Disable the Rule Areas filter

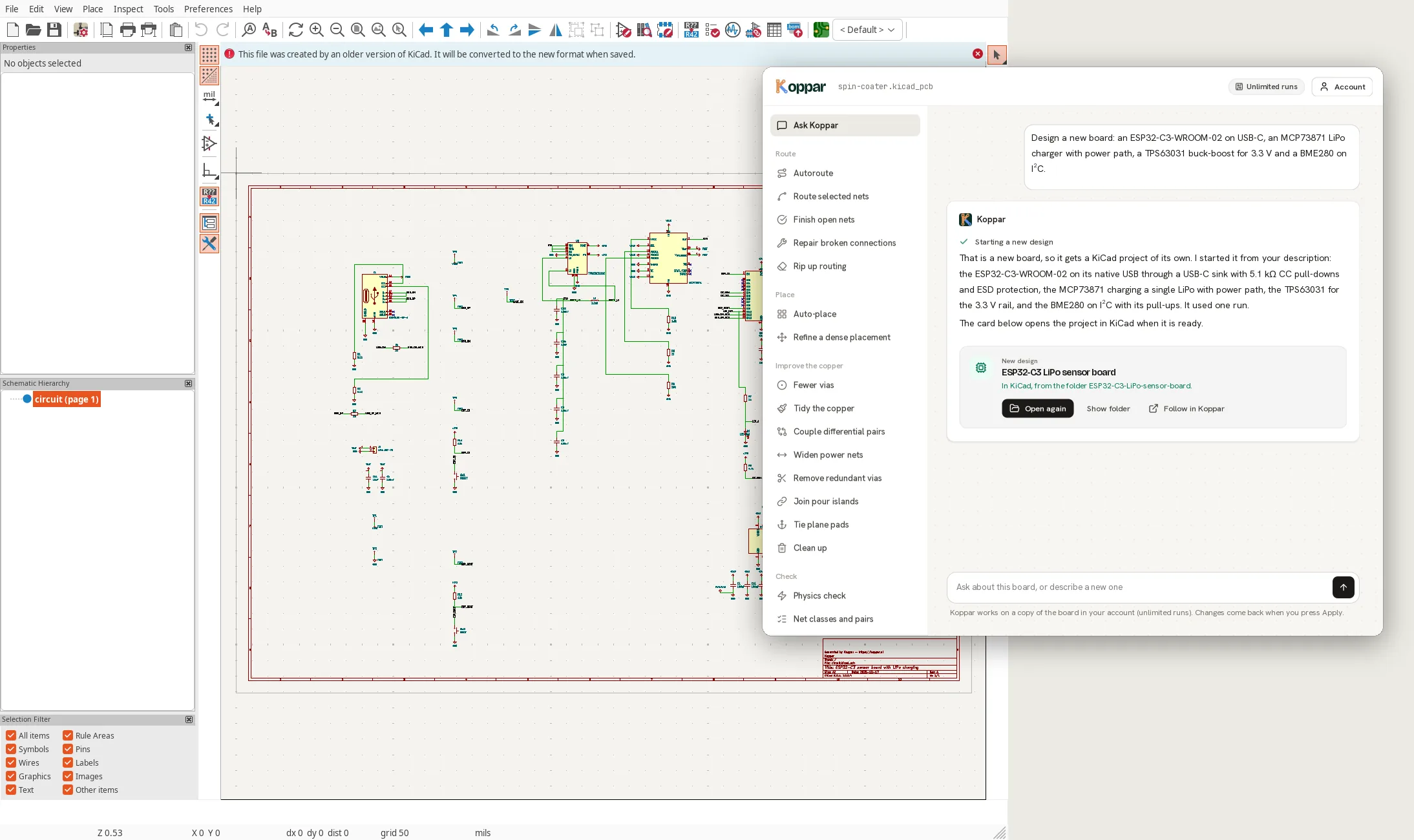point(68,735)
